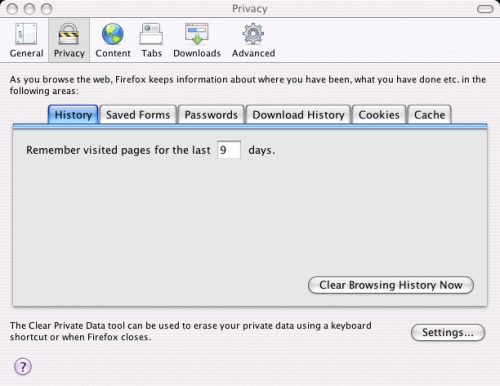Switch to the Saved Forms tab
Image resolution: width=500 pixels, height=386 pixels.
click(x=138, y=115)
